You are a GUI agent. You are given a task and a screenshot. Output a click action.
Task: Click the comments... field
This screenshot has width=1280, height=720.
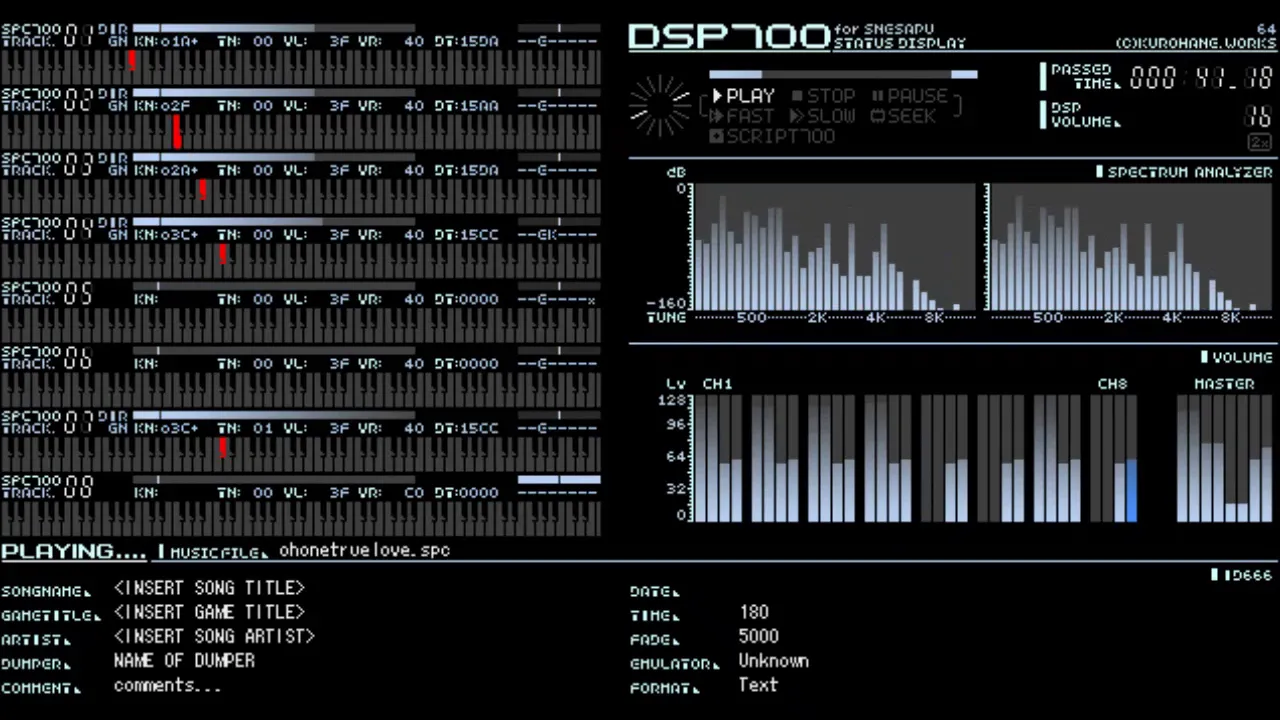tap(167, 686)
